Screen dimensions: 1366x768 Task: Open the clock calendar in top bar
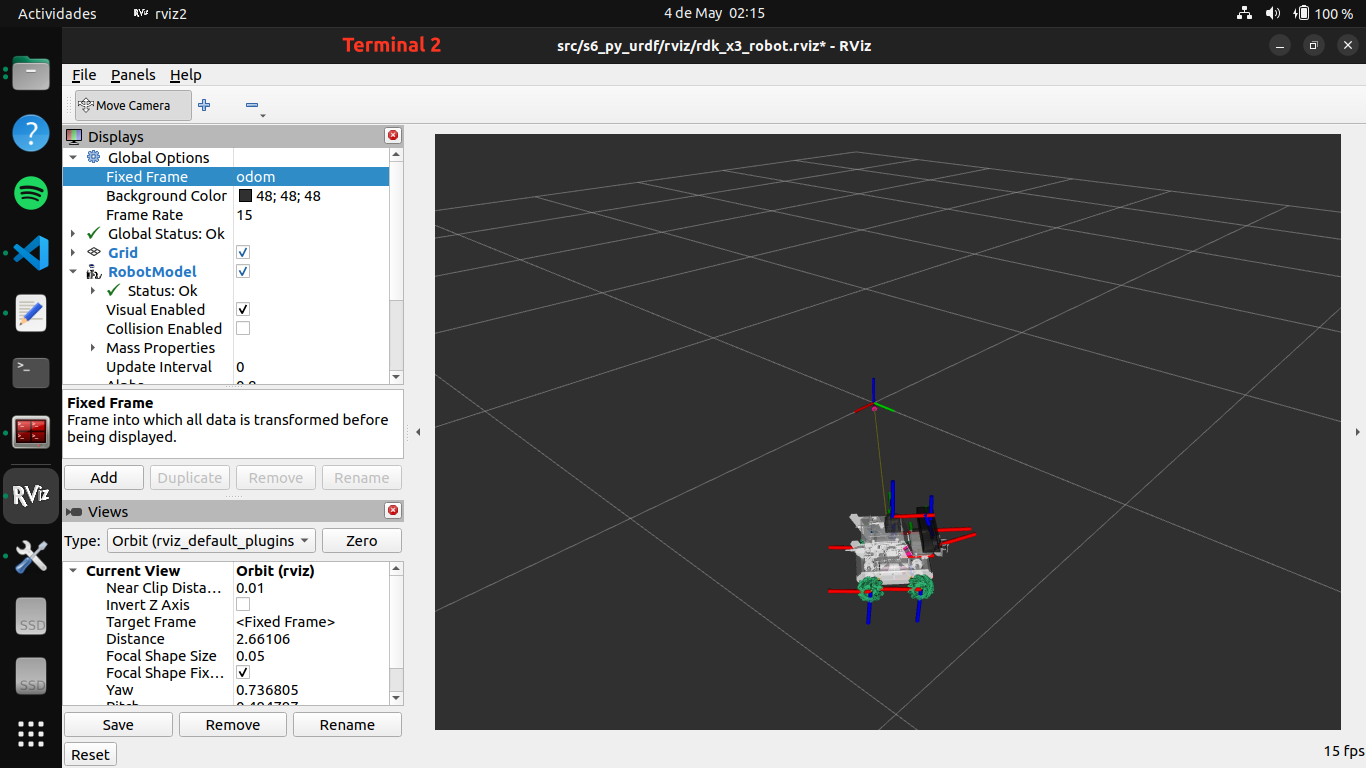click(x=714, y=13)
